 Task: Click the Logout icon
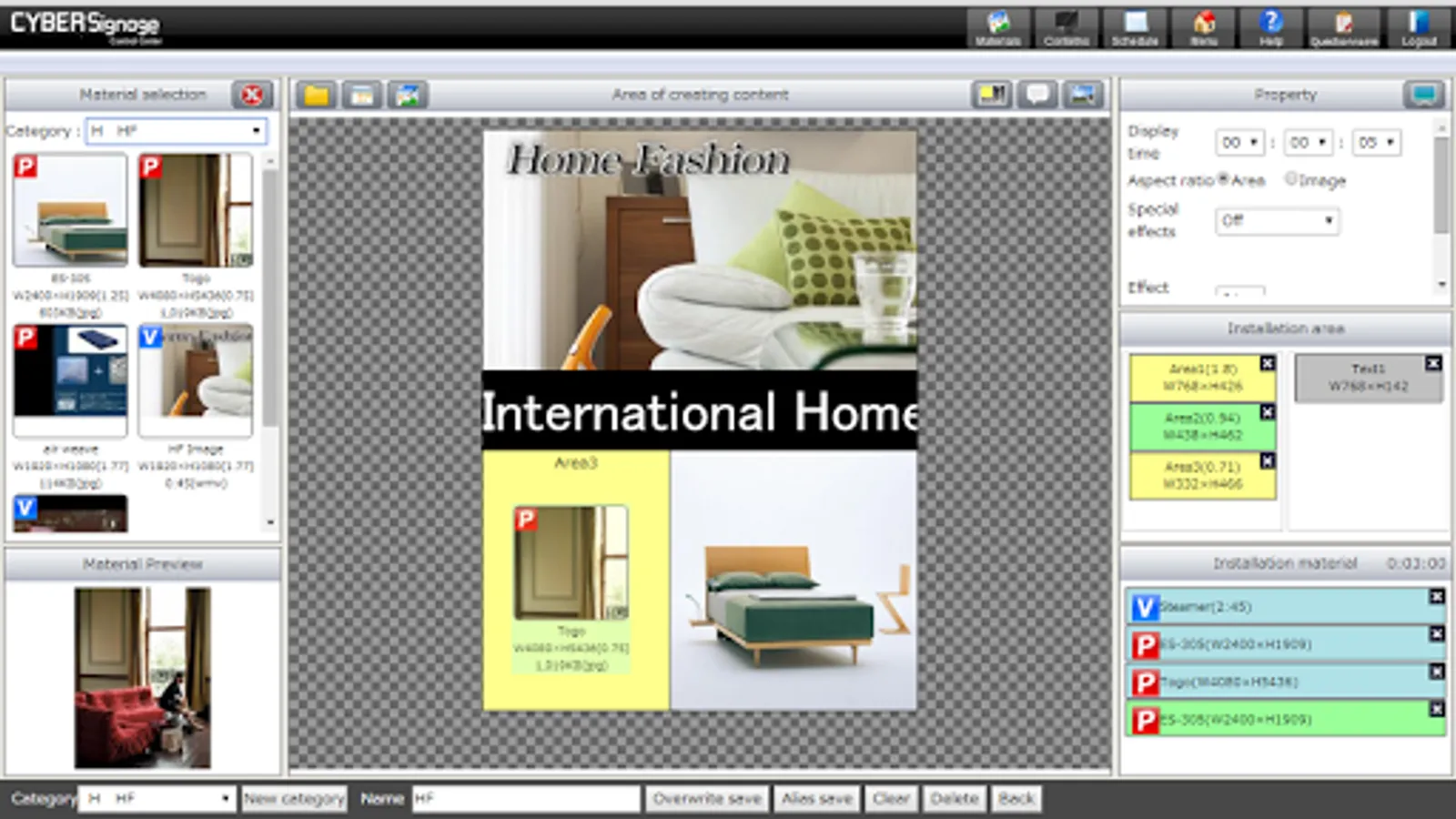coord(1418,28)
